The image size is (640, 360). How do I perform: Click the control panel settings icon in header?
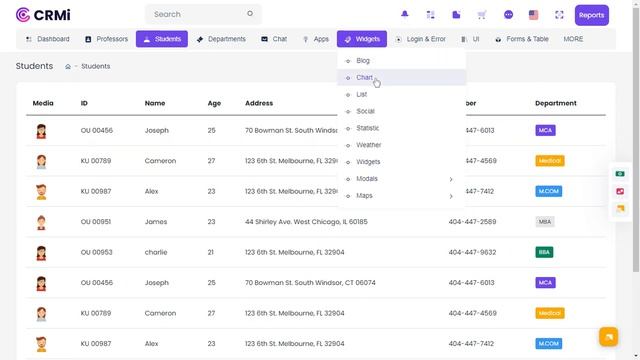(430, 15)
